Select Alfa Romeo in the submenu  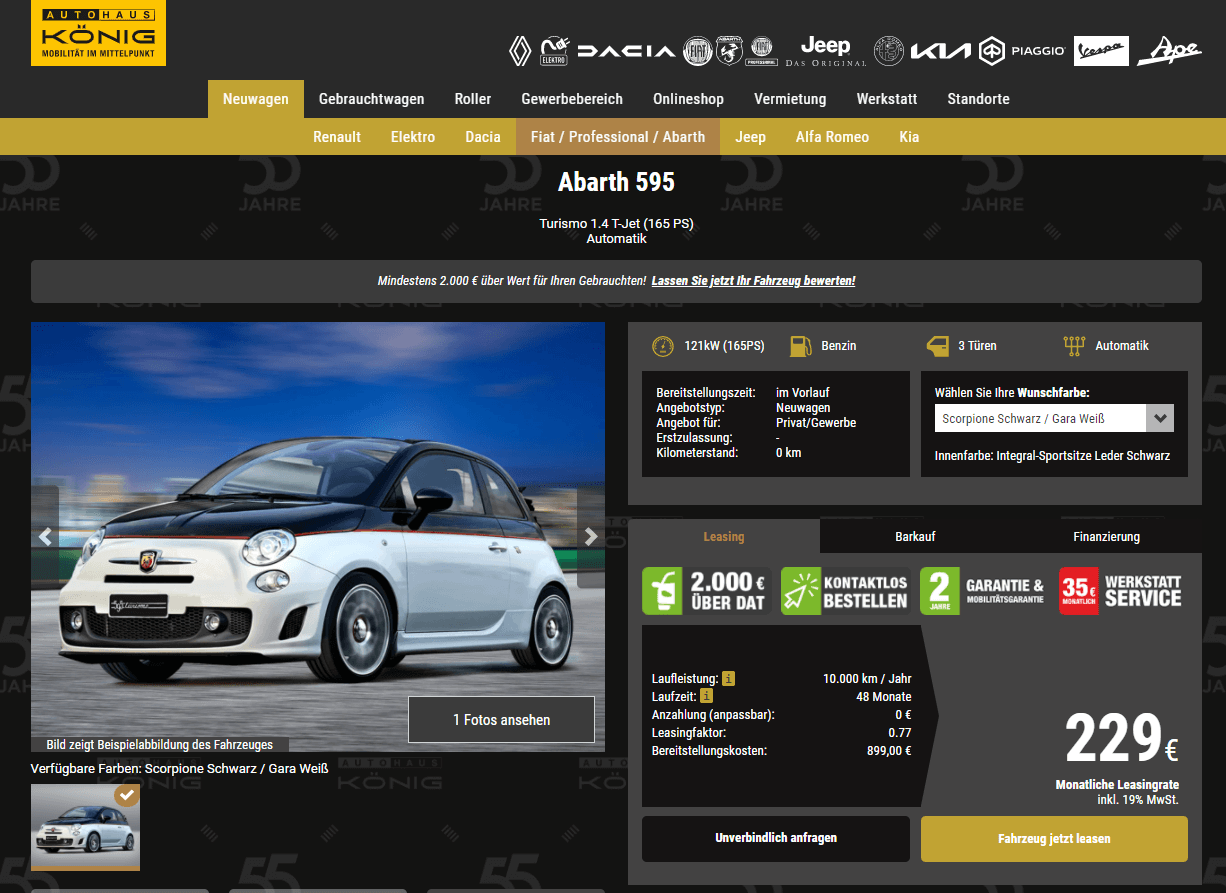click(832, 137)
